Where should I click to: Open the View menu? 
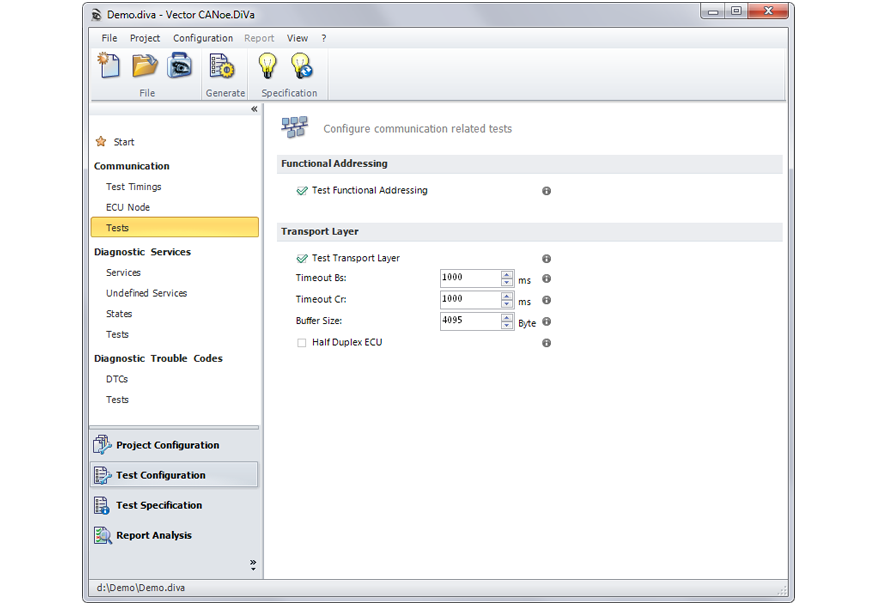coord(297,38)
